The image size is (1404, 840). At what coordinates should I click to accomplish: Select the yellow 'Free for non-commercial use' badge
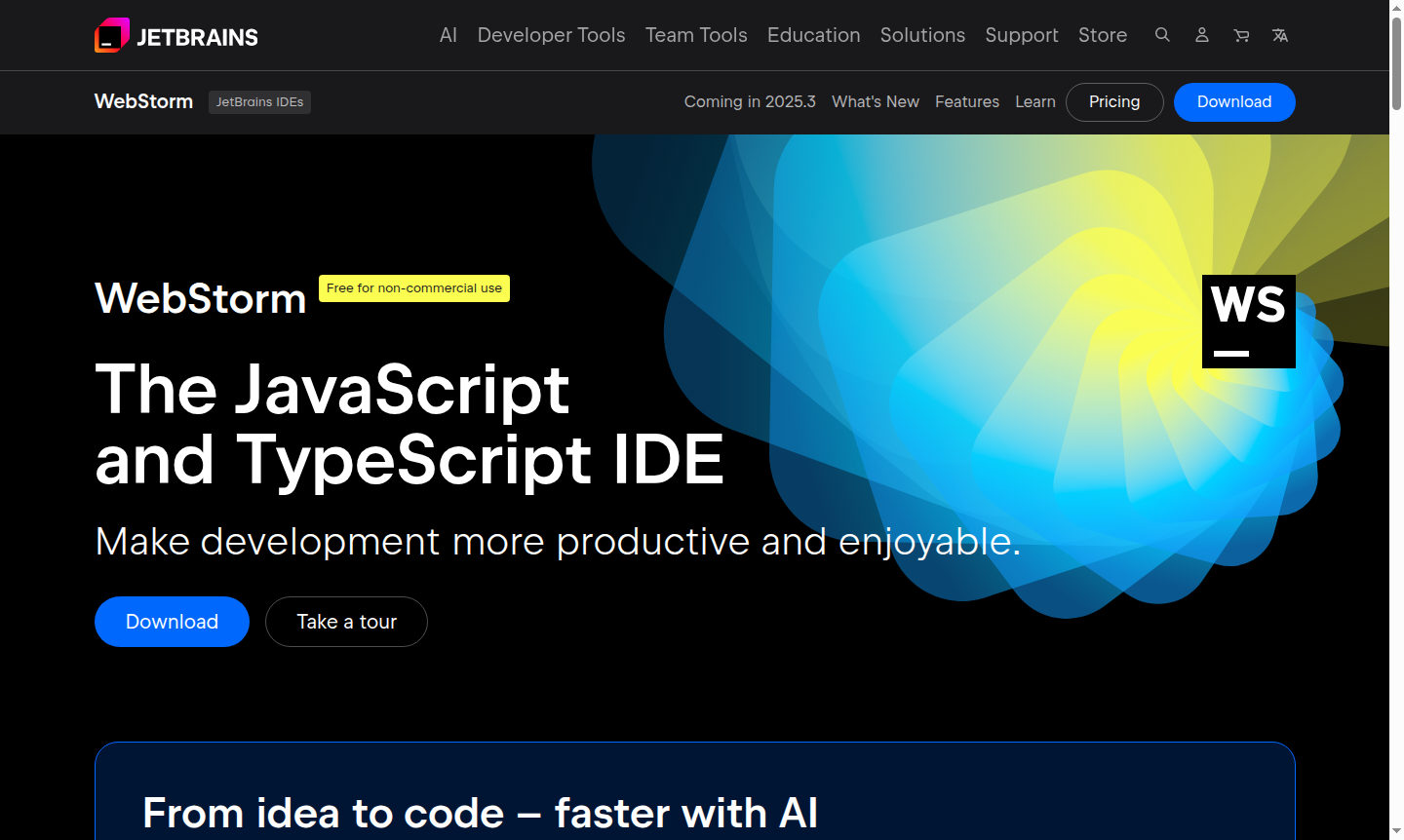click(413, 288)
